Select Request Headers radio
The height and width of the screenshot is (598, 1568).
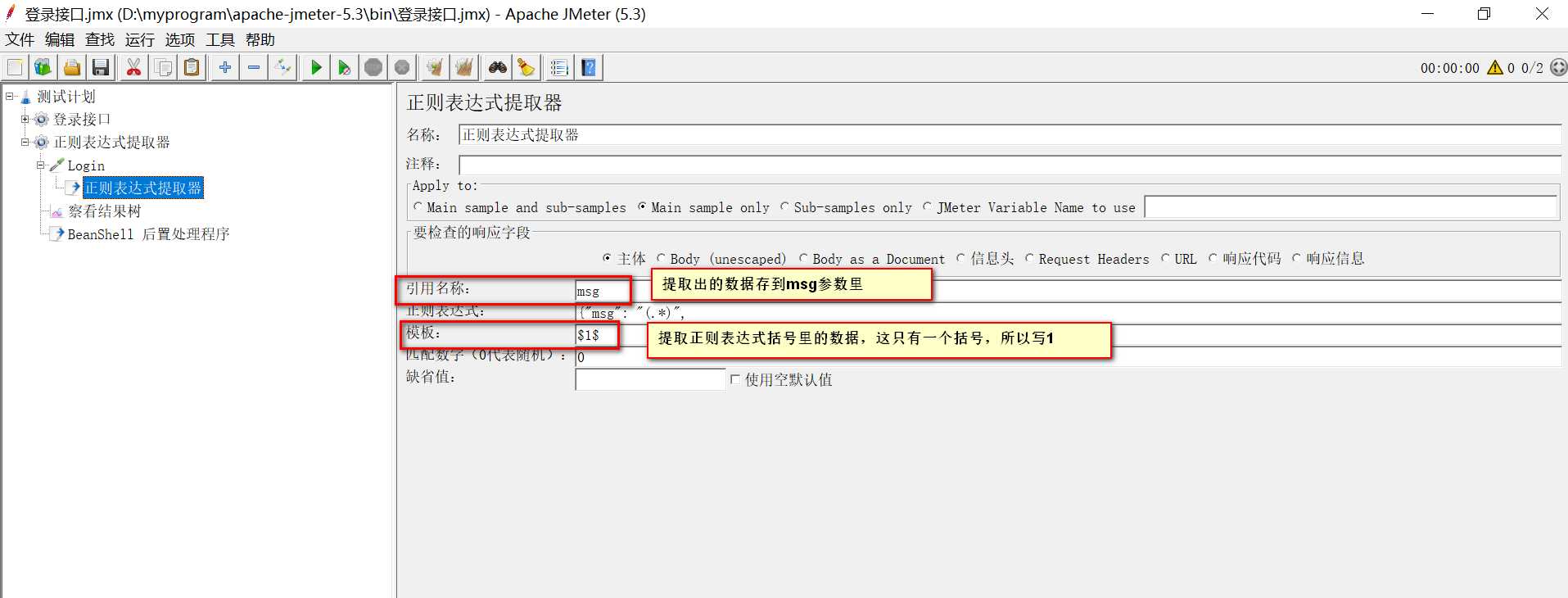tap(1030, 258)
